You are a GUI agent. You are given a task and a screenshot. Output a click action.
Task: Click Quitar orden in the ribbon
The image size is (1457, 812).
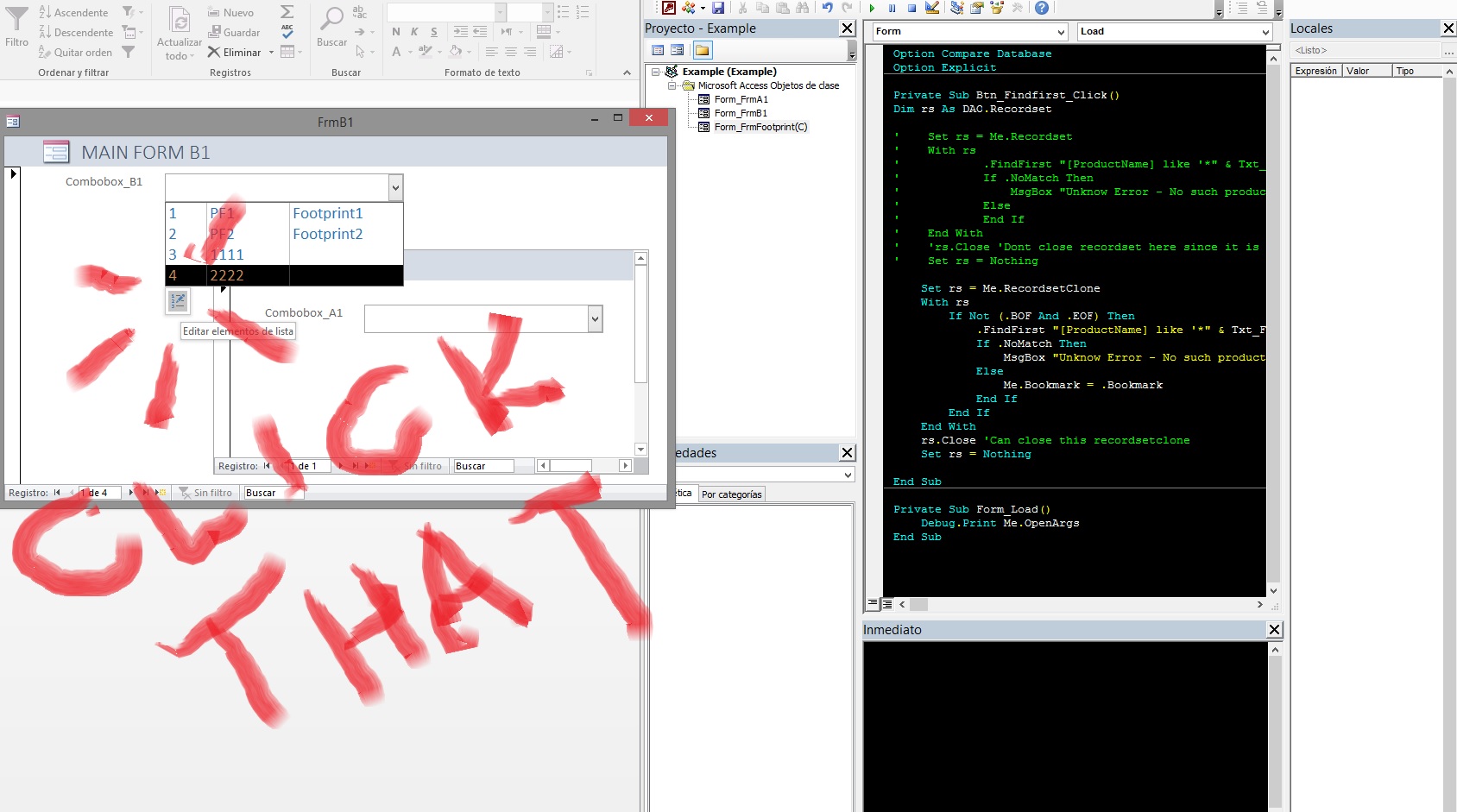click(75, 52)
